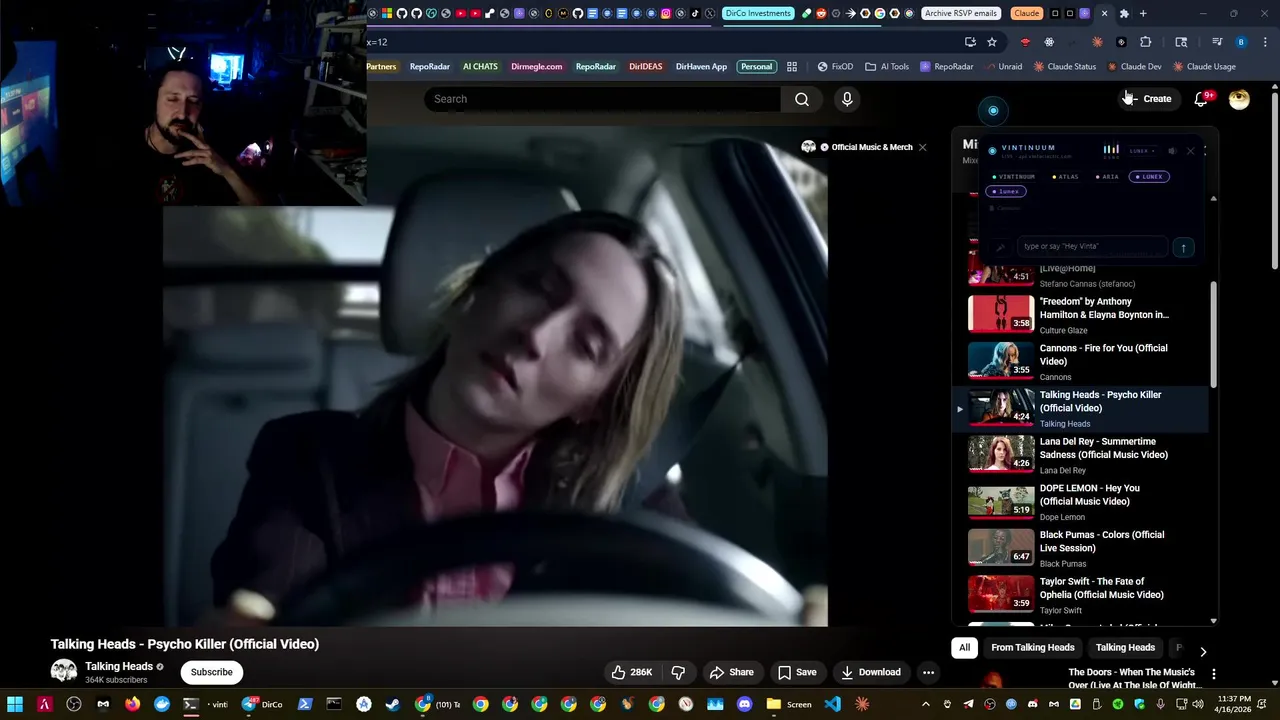
Task: Open the Reddit browser tab
Action: [822, 13]
